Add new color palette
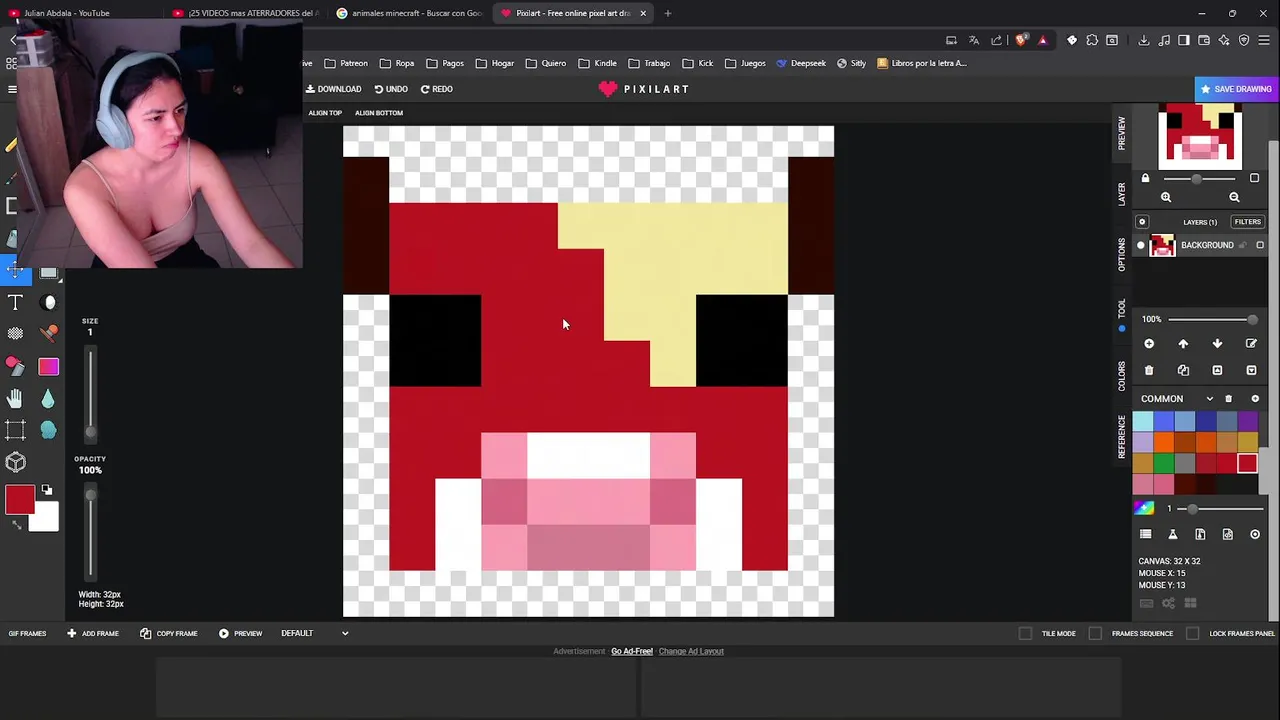Screen dimensions: 1280x720 click(x=1256, y=399)
